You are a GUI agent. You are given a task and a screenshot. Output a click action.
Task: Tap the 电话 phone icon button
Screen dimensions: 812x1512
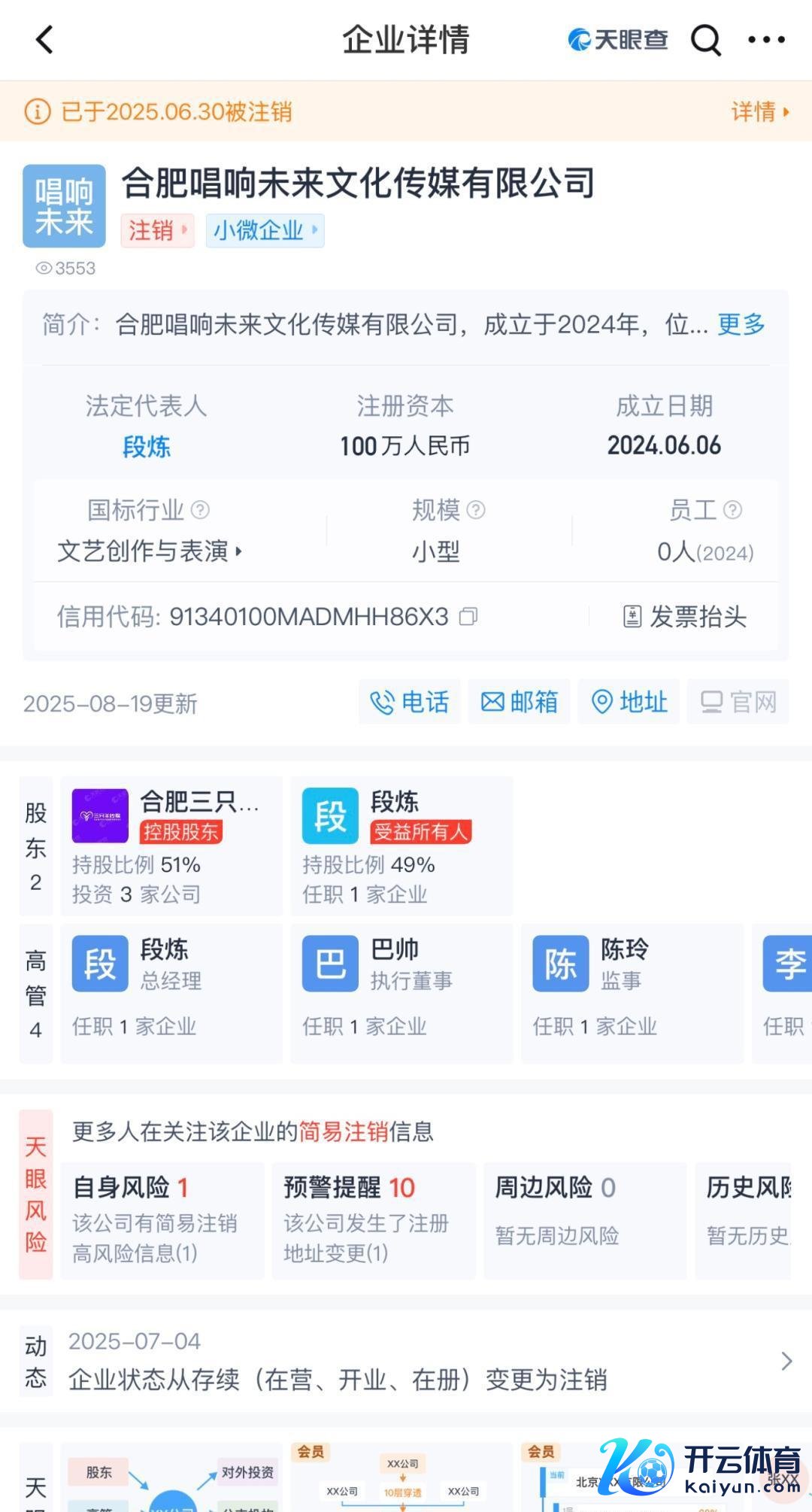(x=410, y=702)
